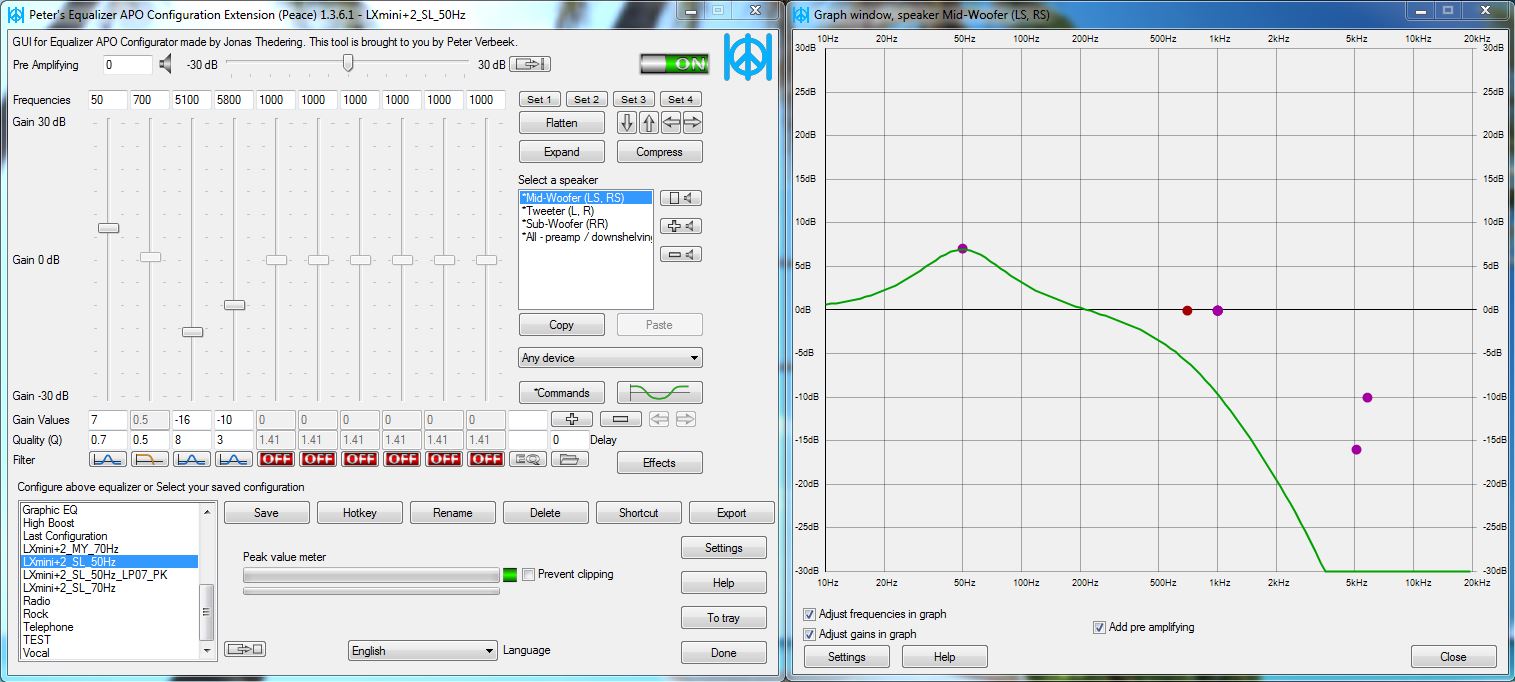Viewport: 1515px width, 682px height.
Task: Add a speaker with the plus speaker icon
Action: tap(681, 226)
